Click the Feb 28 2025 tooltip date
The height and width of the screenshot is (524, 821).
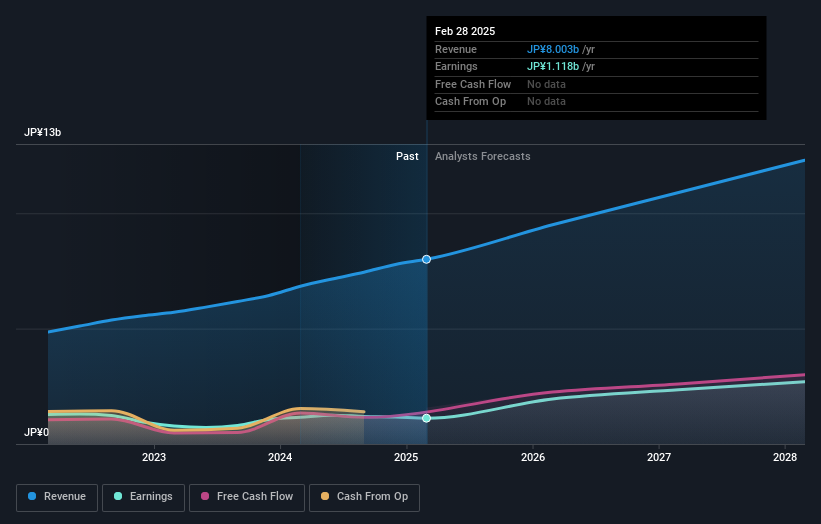464,31
